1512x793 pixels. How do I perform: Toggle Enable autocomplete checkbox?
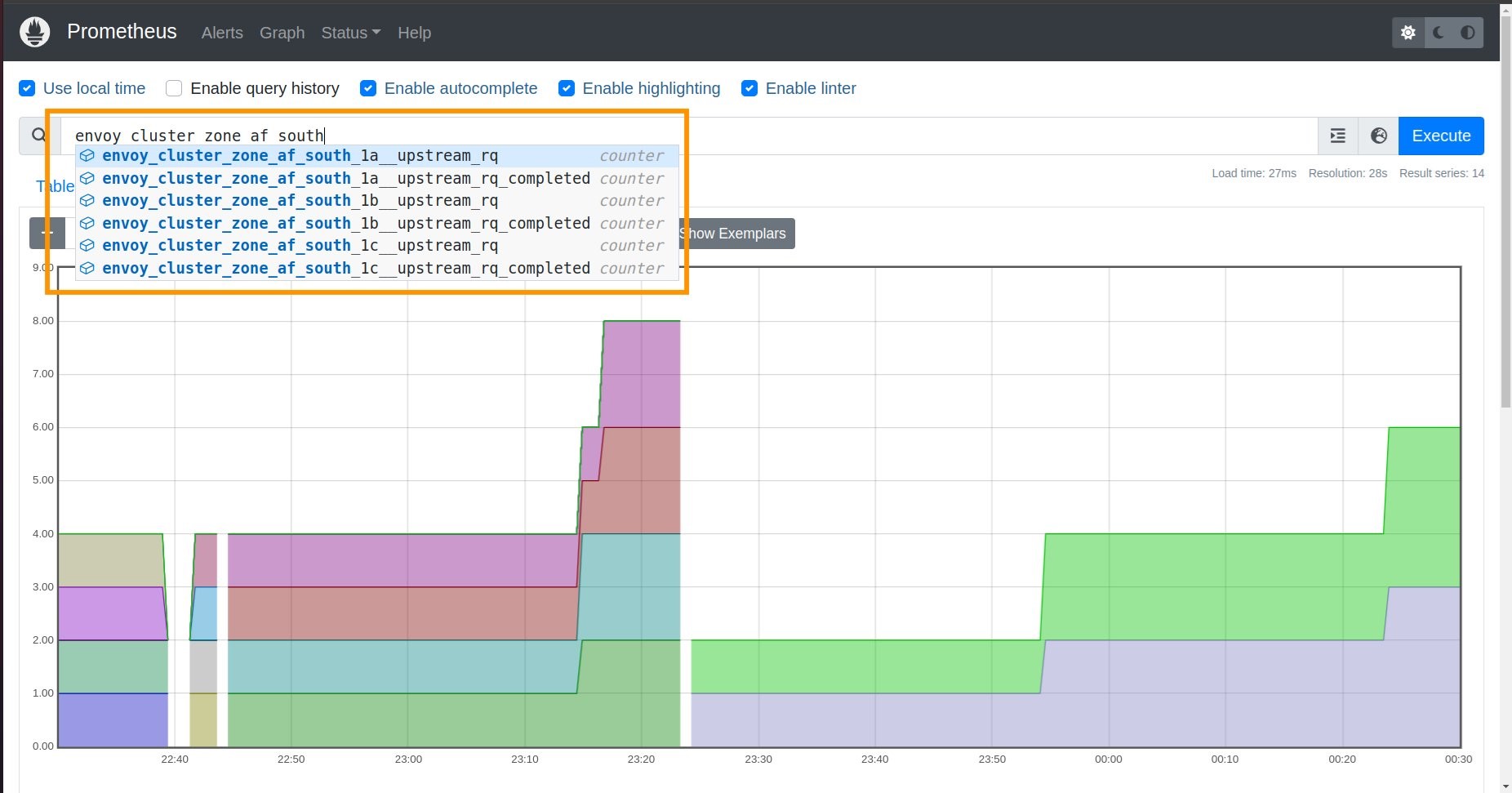[368, 88]
